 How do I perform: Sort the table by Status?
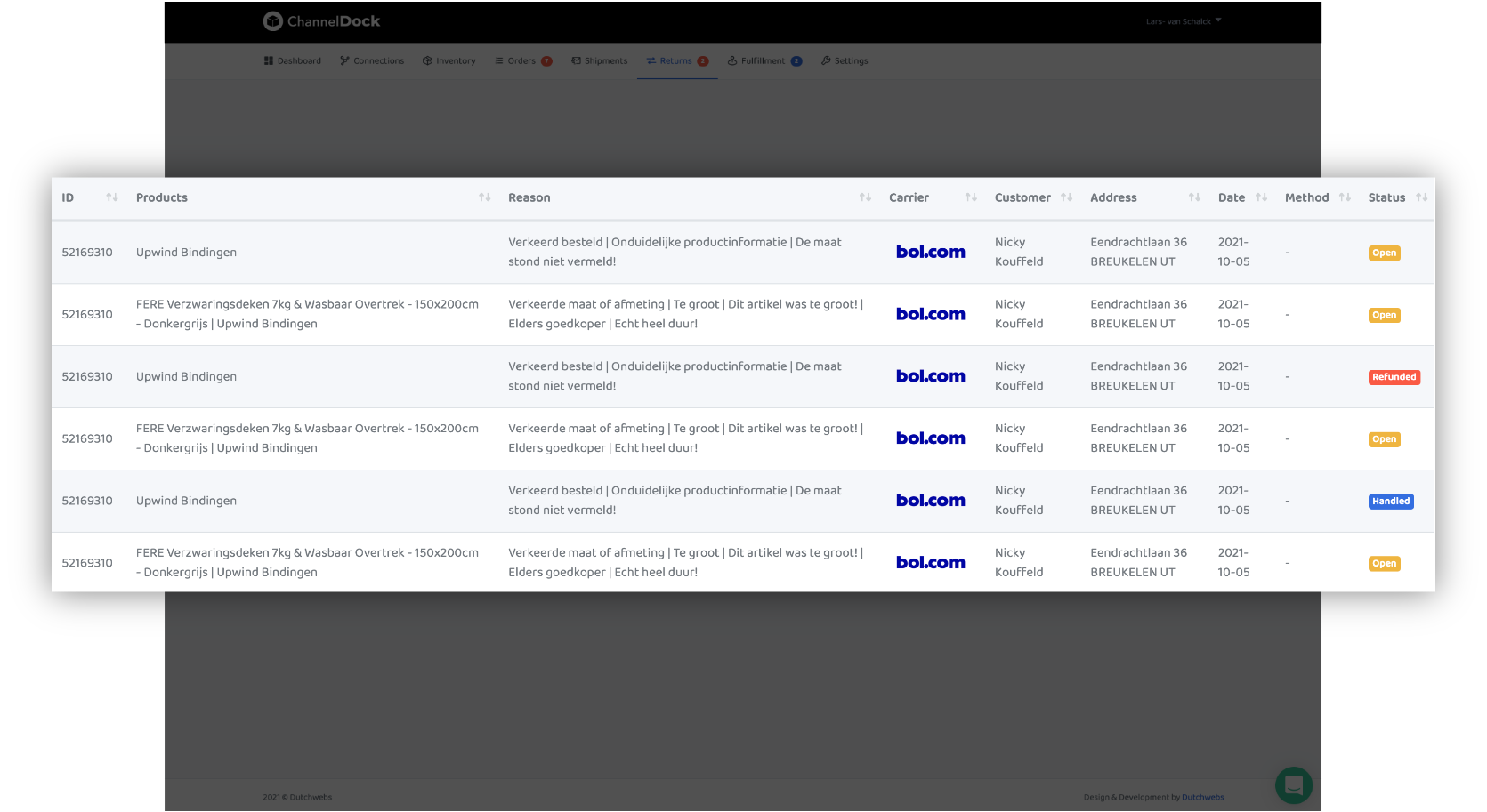(1421, 197)
